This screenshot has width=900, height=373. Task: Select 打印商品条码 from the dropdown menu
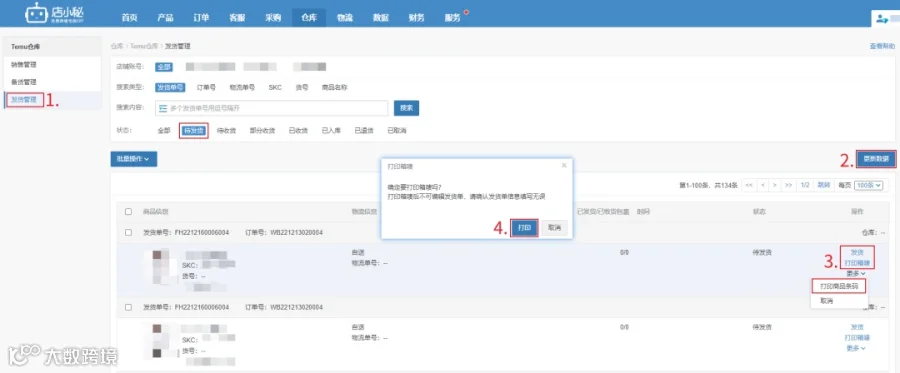click(x=839, y=286)
